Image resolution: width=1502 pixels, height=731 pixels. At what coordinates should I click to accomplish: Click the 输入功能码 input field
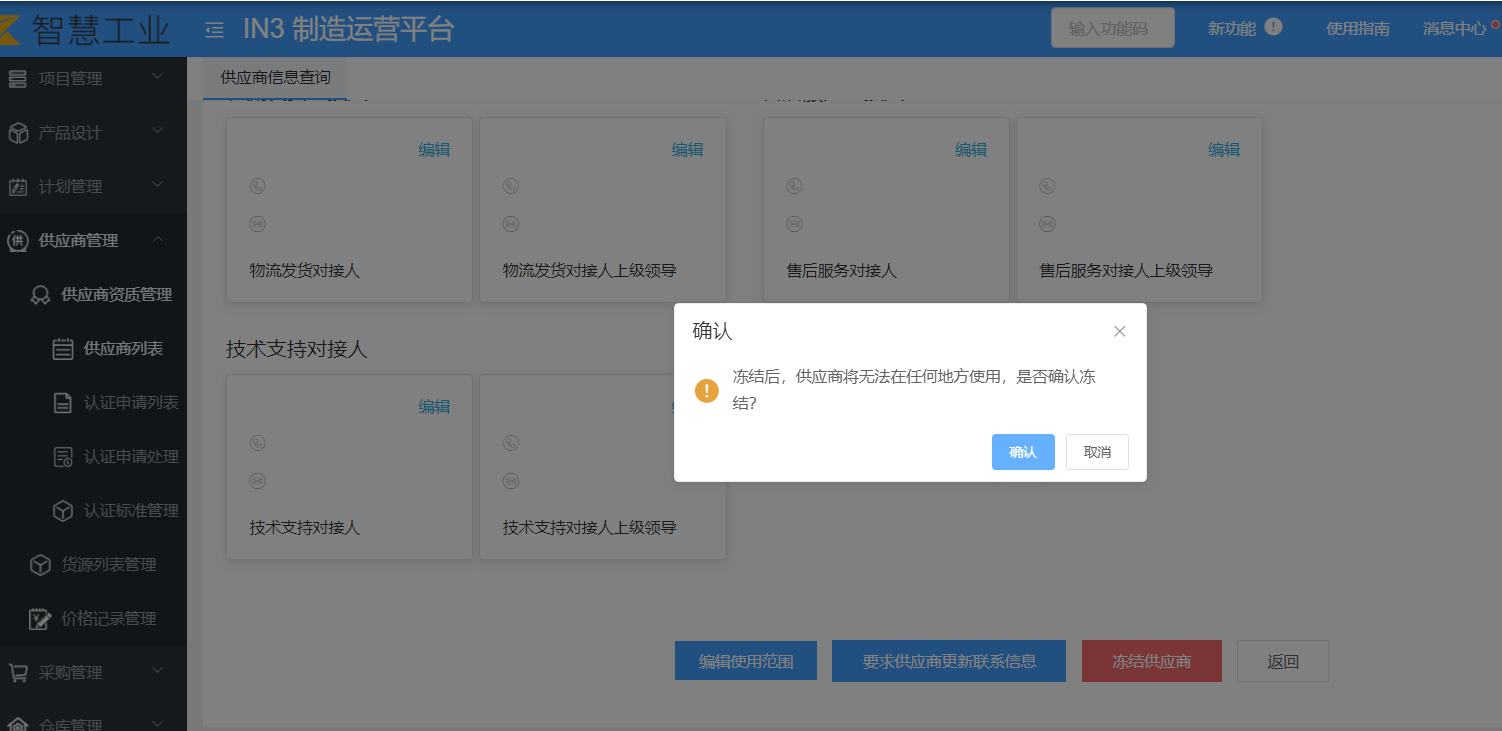click(1112, 28)
